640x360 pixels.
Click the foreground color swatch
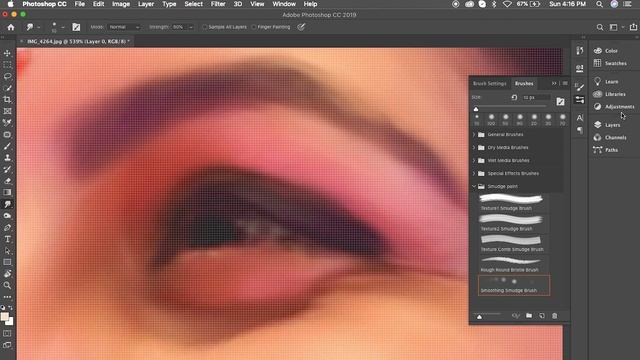click(4, 317)
